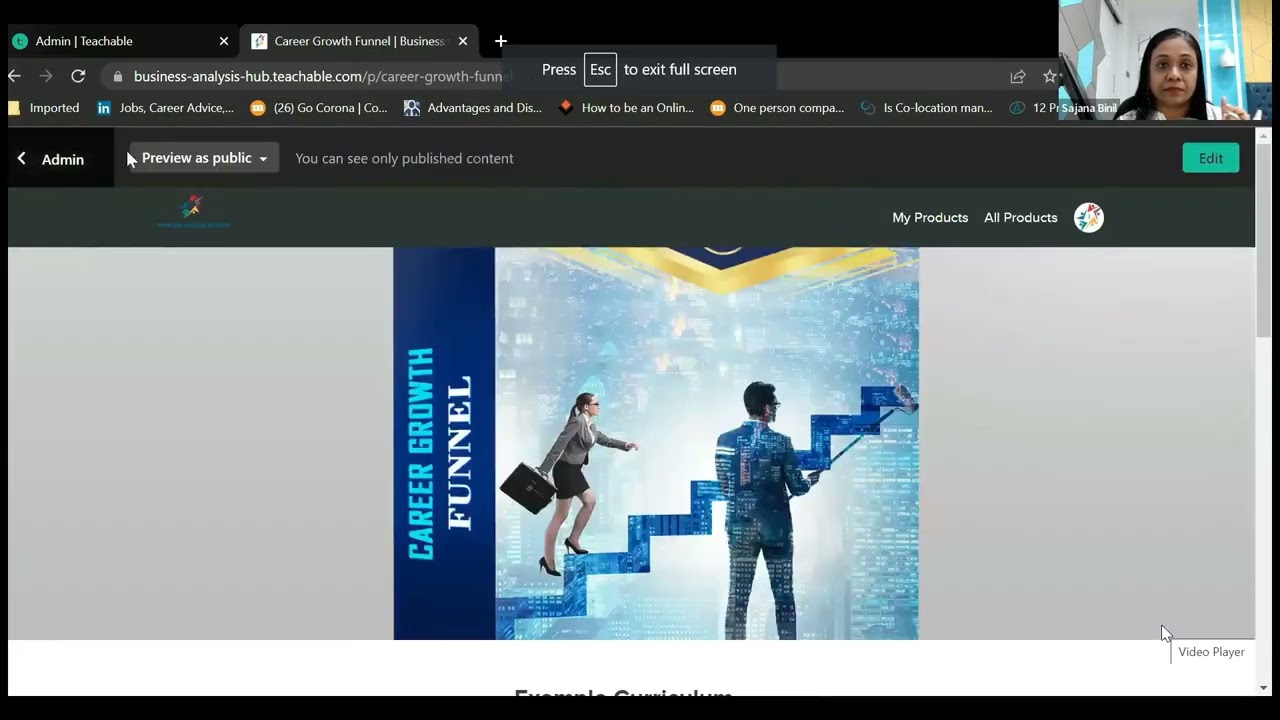This screenshot has width=1280, height=720.
Task: Click the scrollbar down arrow
Action: [x=1264, y=687]
